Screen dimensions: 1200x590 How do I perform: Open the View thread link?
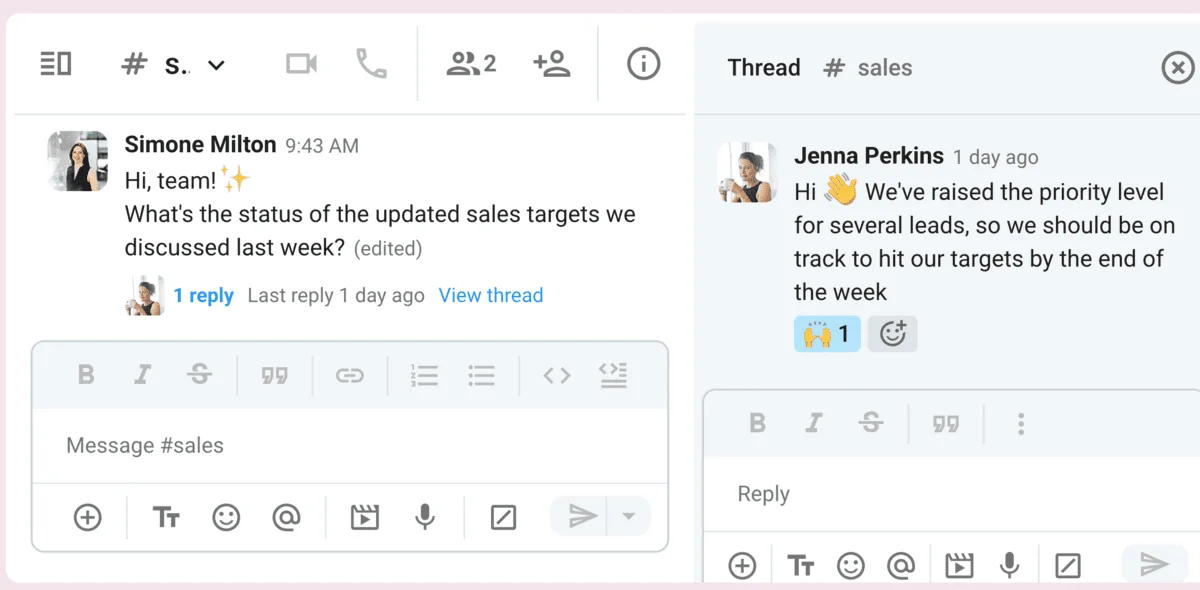click(490, 295)
